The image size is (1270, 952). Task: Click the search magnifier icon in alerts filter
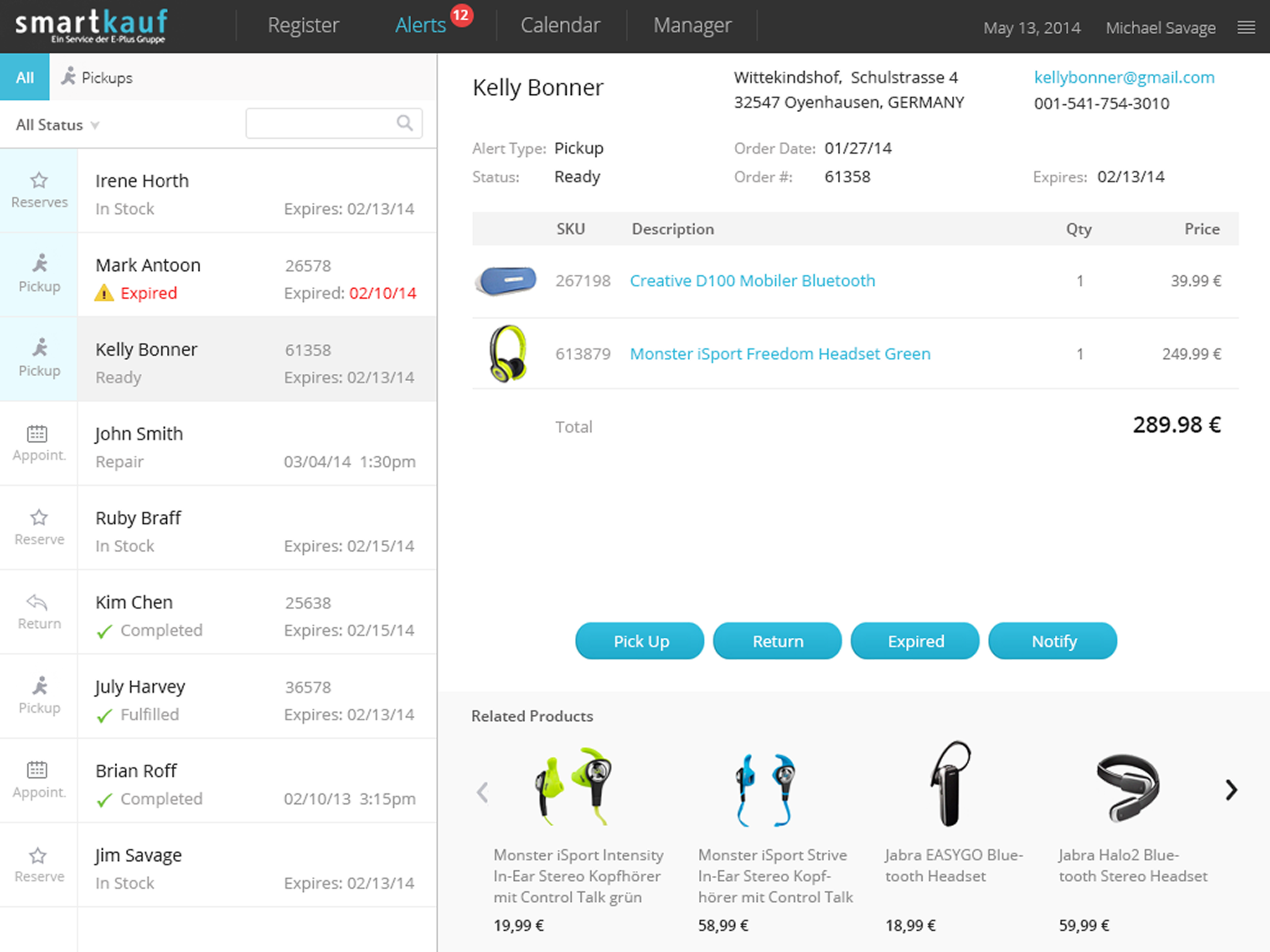(404, 123)
